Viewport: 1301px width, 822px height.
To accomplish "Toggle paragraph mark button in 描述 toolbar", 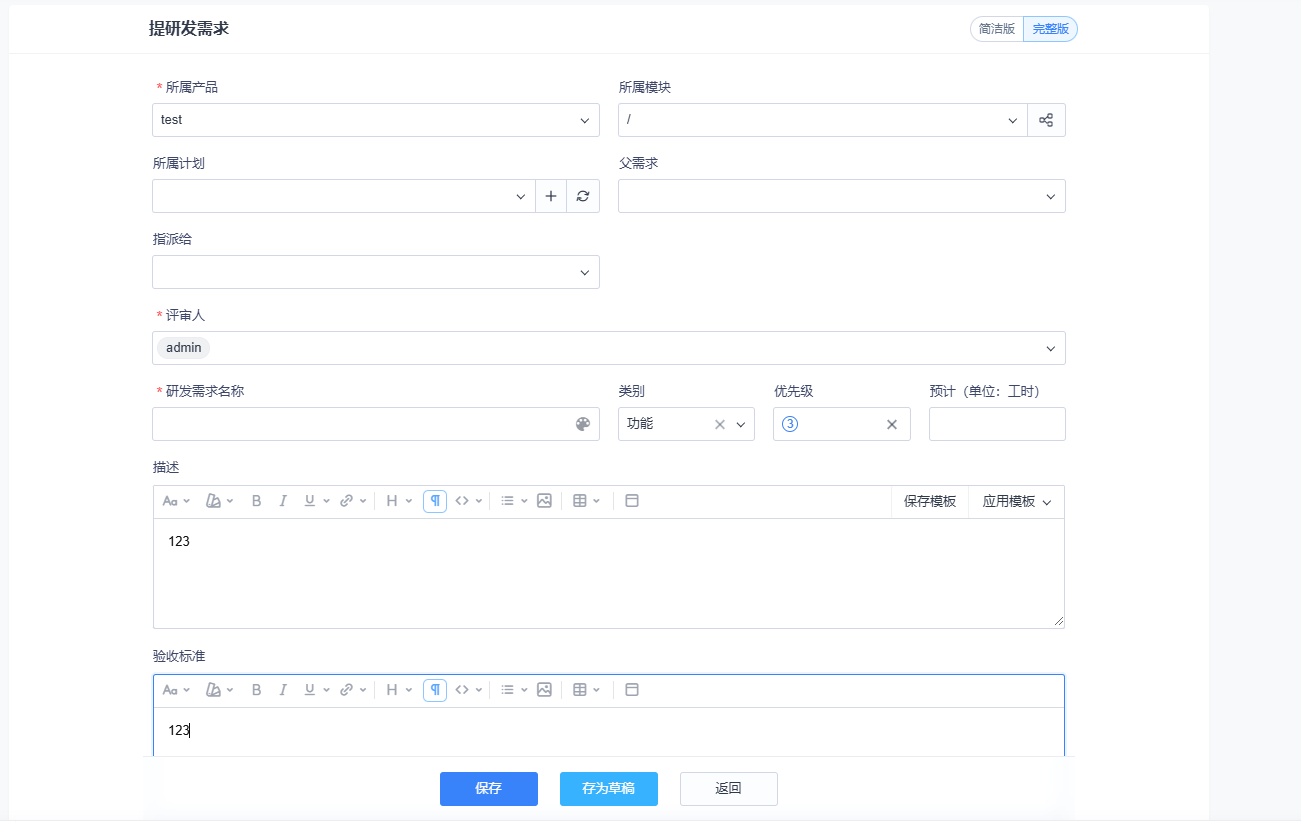I will [435, 501].
